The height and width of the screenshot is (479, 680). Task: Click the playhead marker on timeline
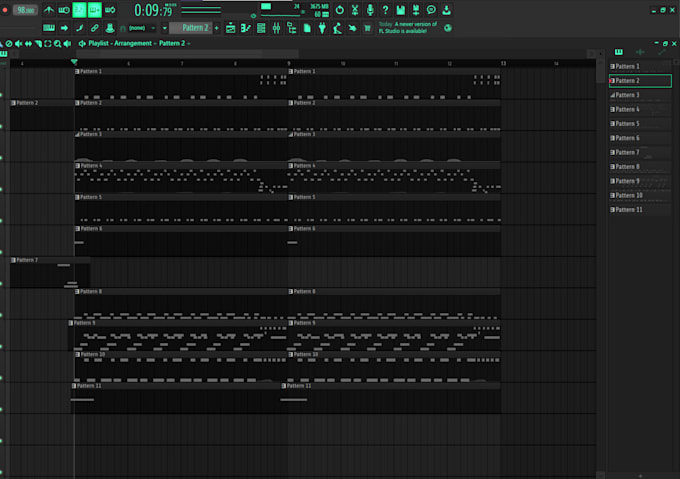74,62
